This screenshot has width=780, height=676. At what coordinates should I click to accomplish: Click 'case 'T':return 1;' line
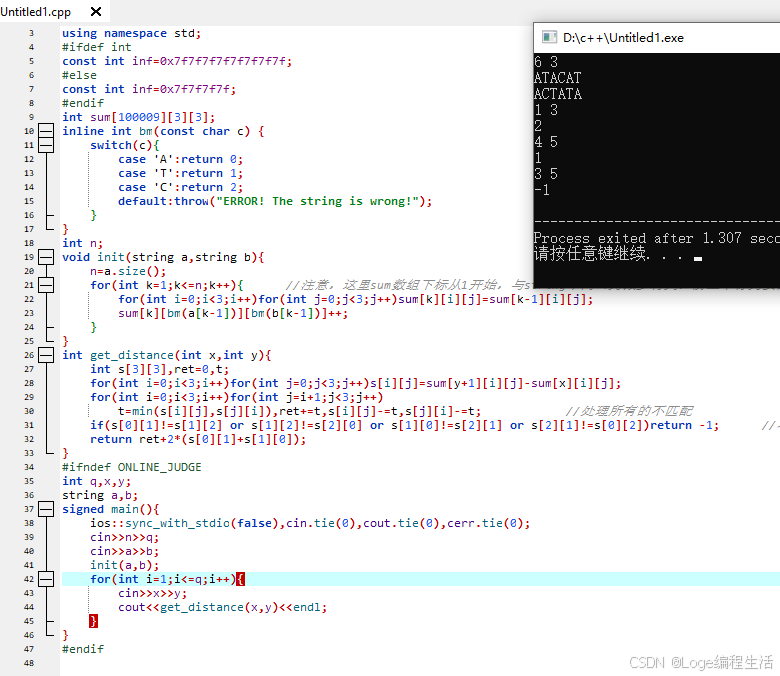tap(181, 173)
